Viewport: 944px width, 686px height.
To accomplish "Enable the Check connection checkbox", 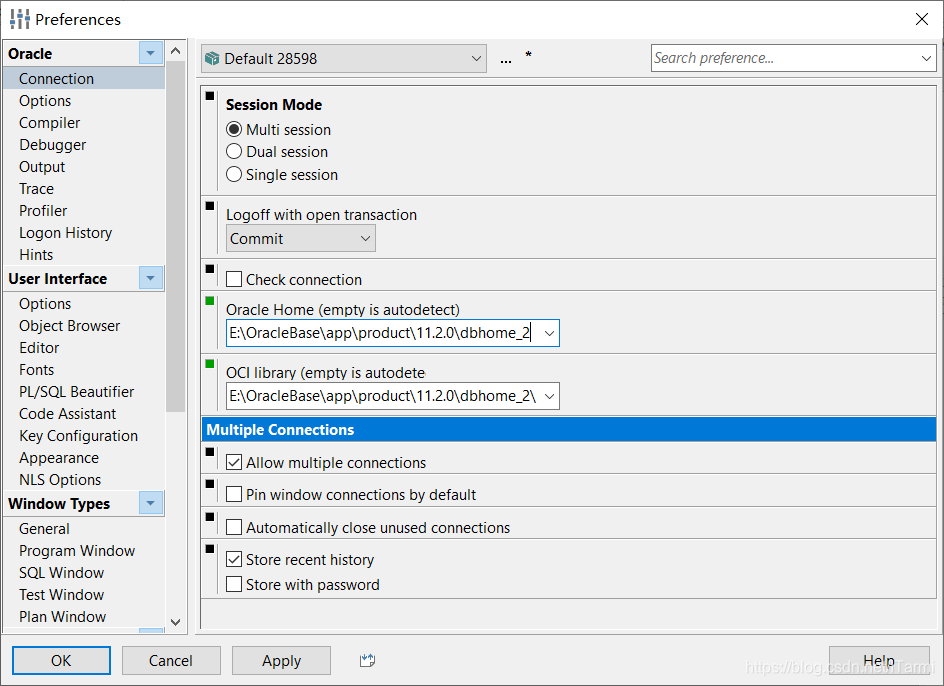I will [x=234, y=279].
